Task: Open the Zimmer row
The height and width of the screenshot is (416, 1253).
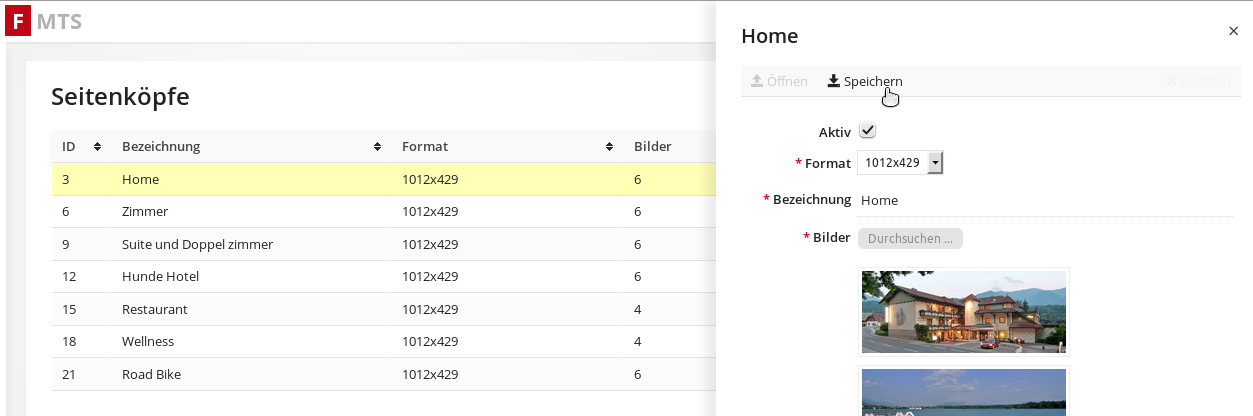Action: 145,212
